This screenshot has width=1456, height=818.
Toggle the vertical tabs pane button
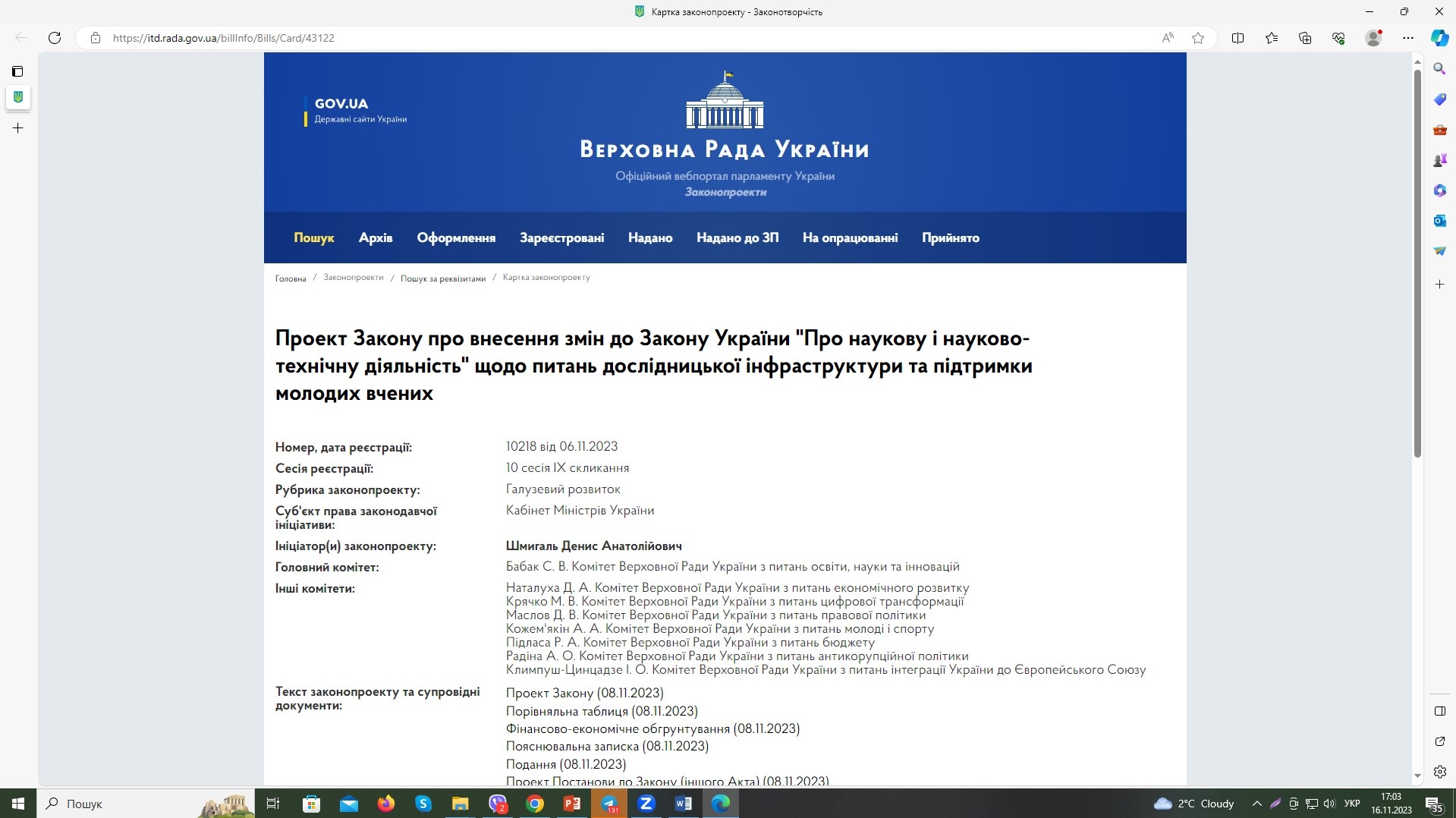click(17, 71)
